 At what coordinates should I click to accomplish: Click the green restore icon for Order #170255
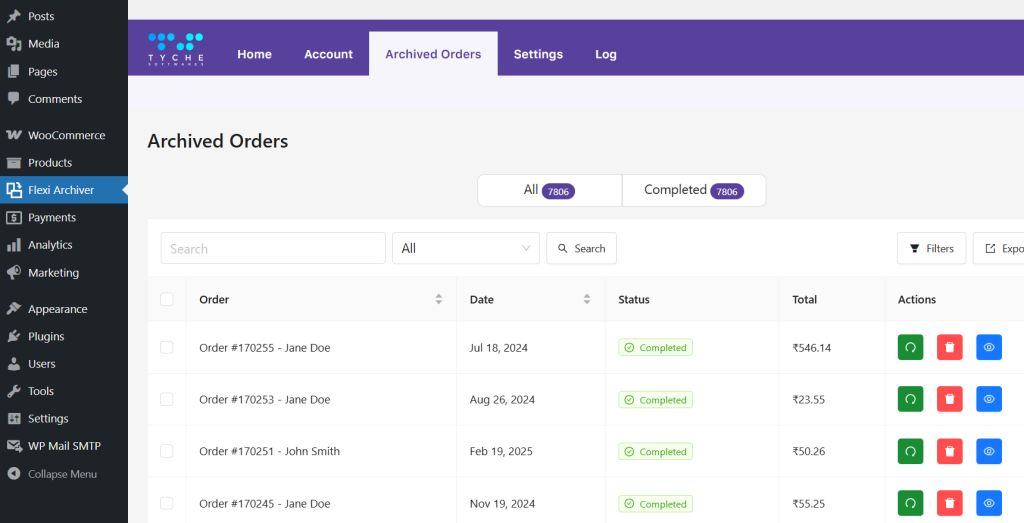[910, 347]
